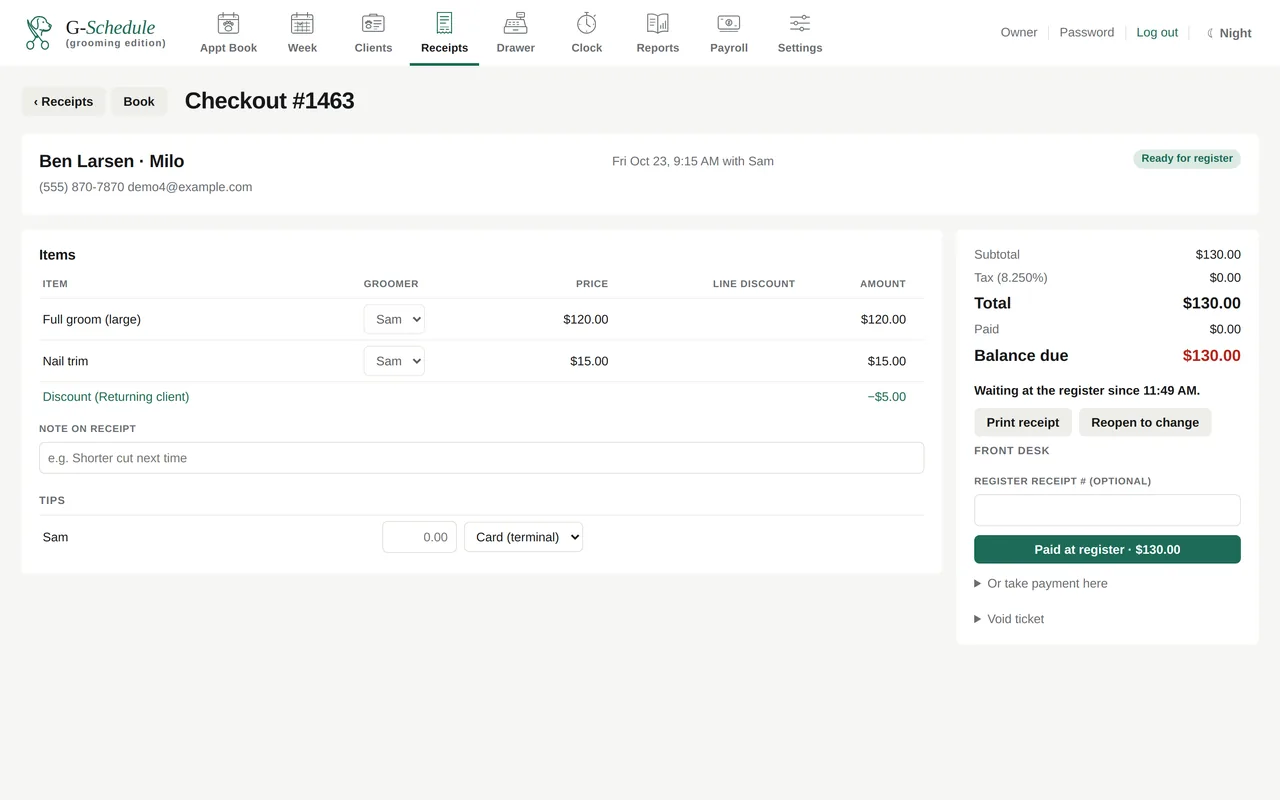Click the Discount (Returning client) line
Viewport: 1280px width, 800px height.
coord(116,397)
